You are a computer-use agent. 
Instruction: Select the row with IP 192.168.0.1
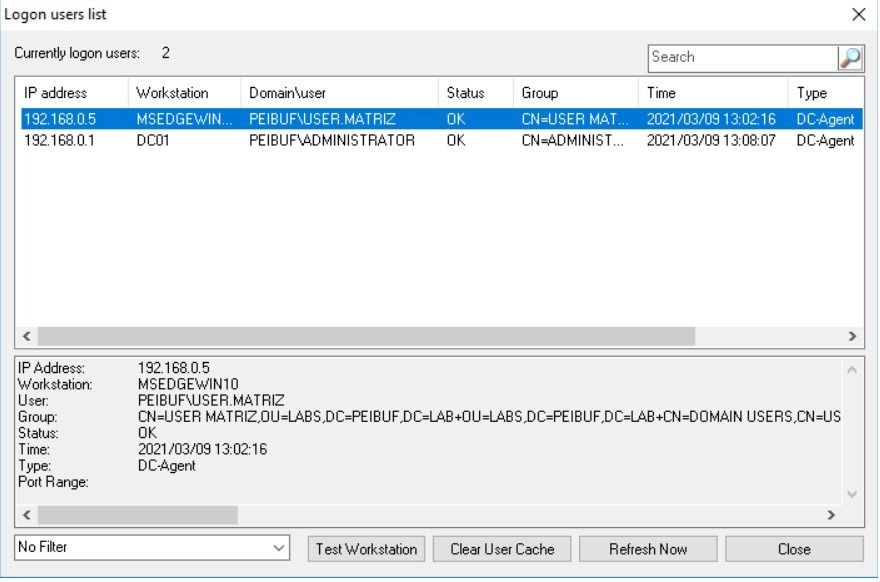pos(442,140)
